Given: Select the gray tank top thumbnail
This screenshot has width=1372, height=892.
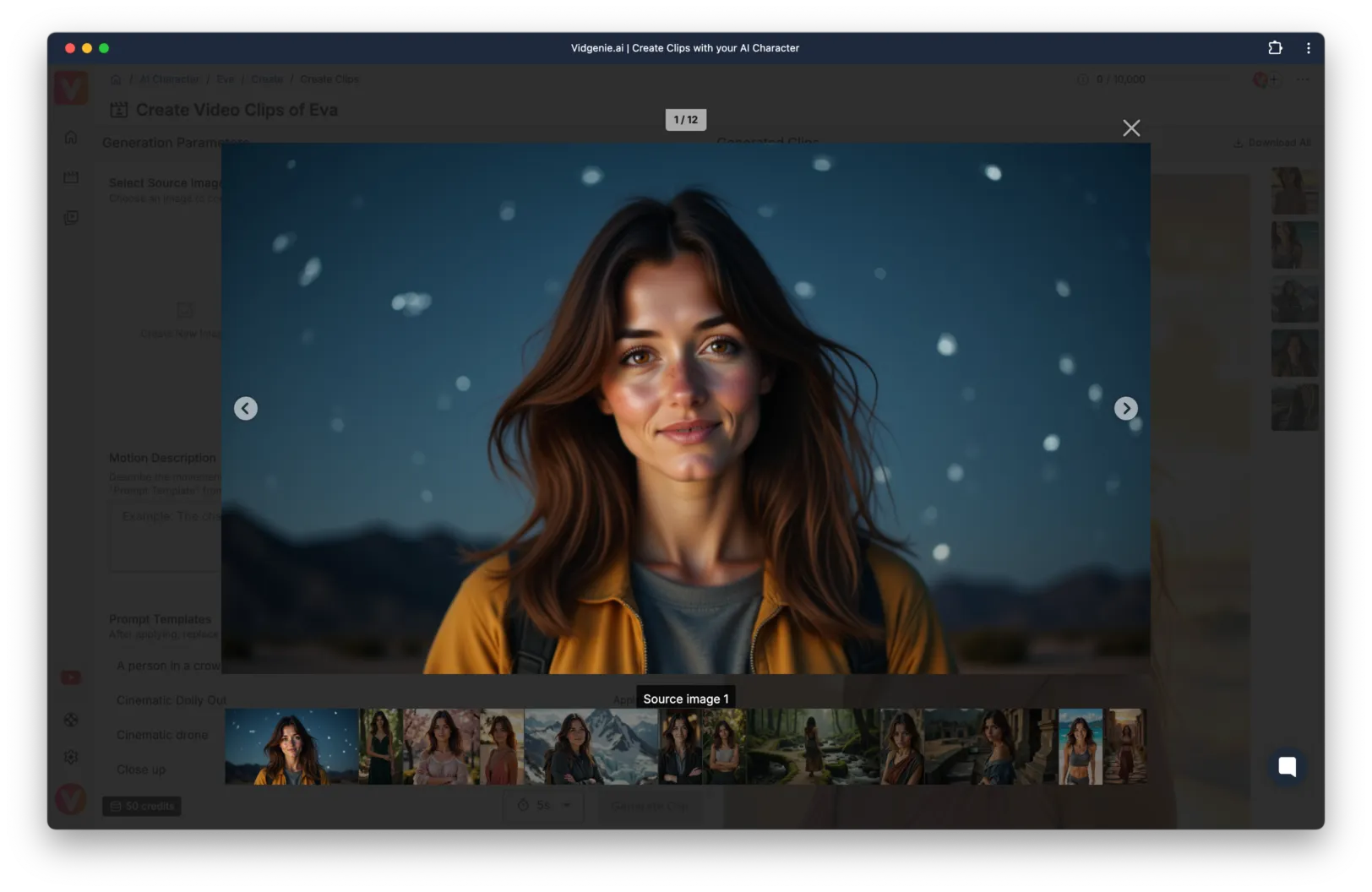Looking at the screenshot, I should [x=724, y=747].
